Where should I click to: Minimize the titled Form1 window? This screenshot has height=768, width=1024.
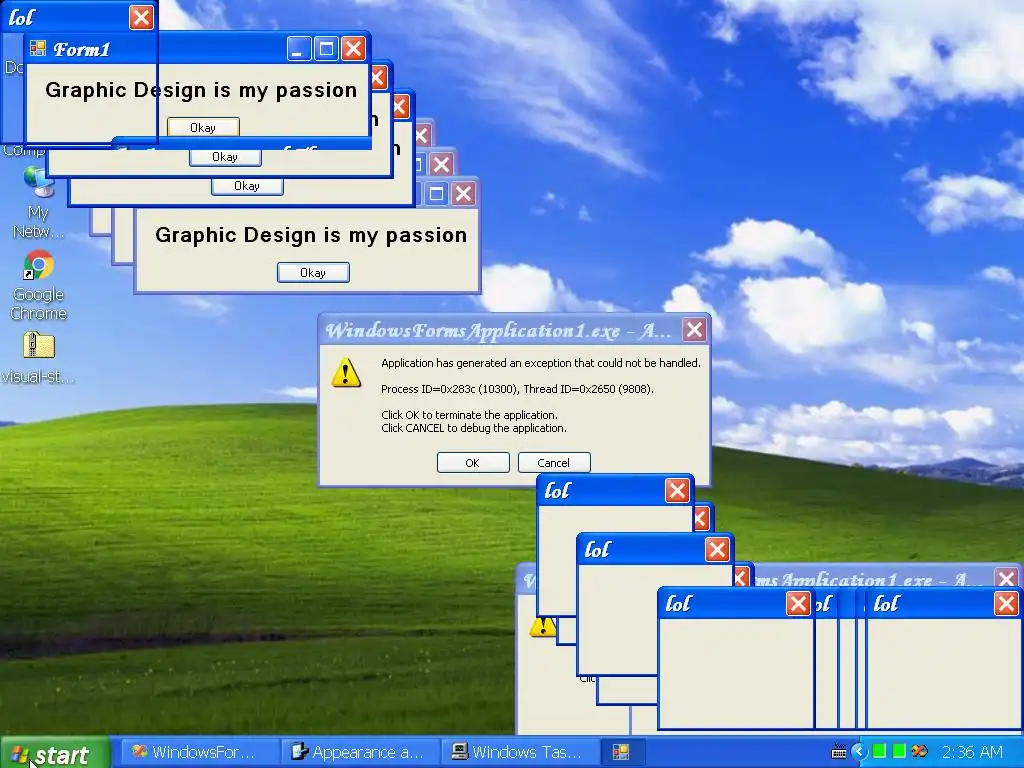[299, 49]
